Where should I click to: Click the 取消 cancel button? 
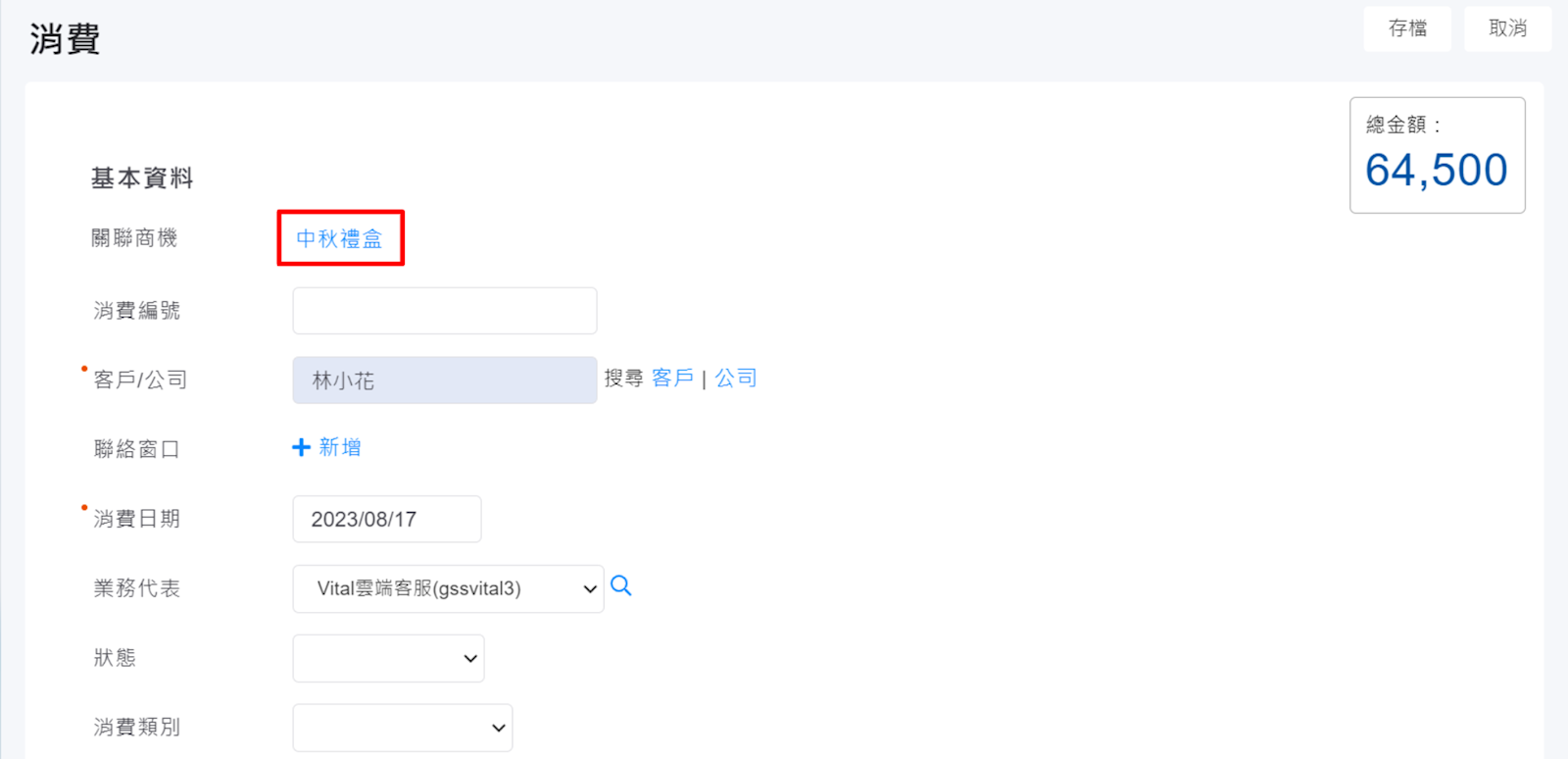[x=1507, y=28]
